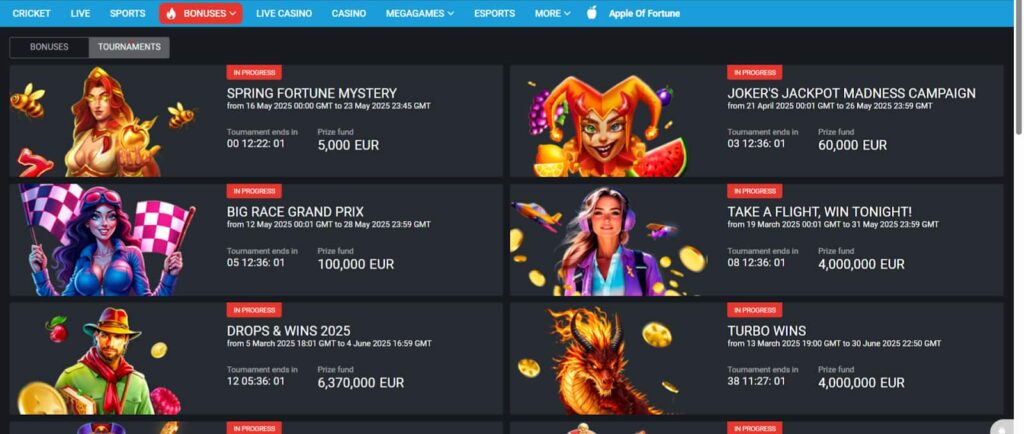Open the Turbo Wins dragon image
The height and width of the screenshot is (434, 1024).
coord(601,360)
